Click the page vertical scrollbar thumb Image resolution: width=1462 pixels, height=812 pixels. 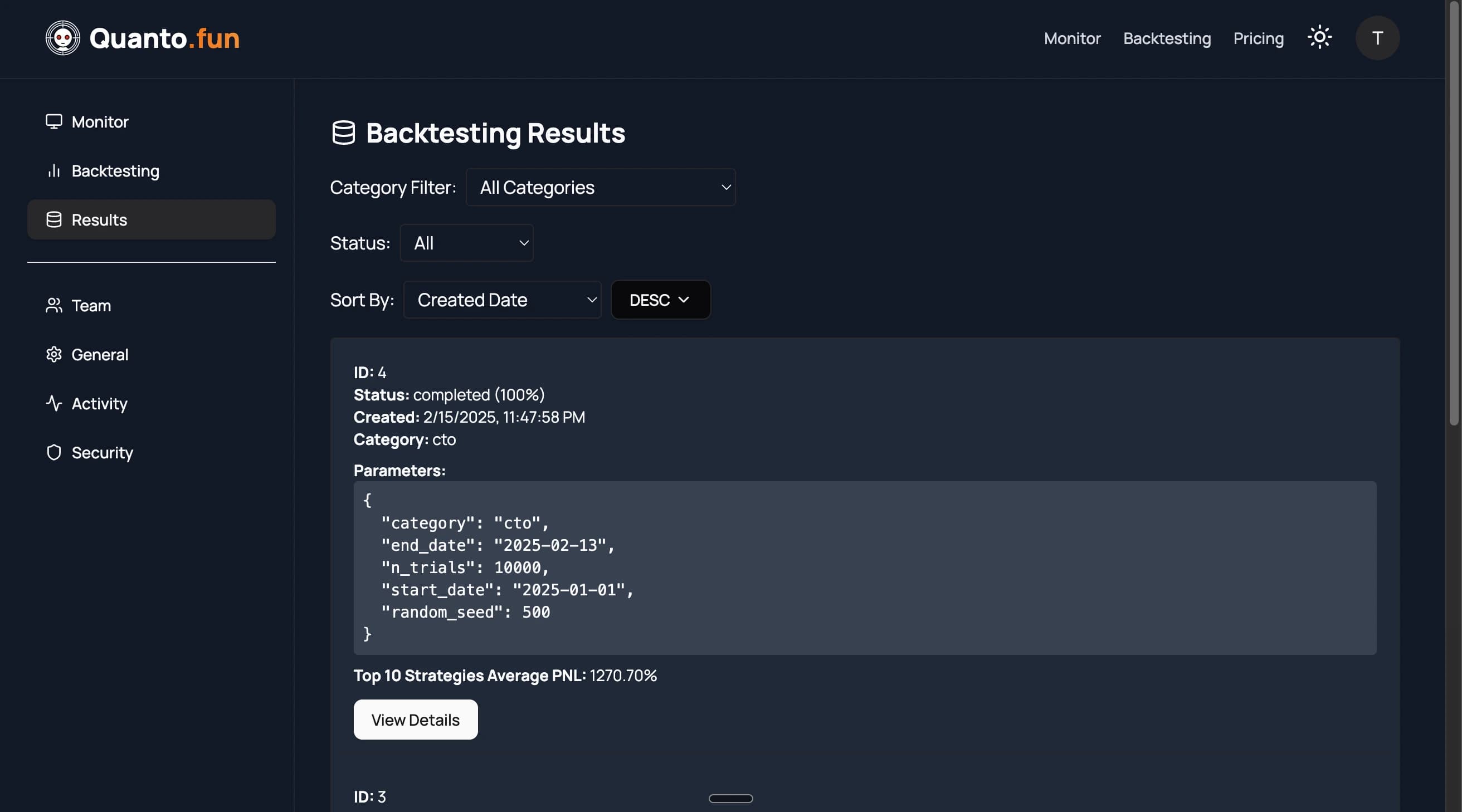(x=1454, y=213)
